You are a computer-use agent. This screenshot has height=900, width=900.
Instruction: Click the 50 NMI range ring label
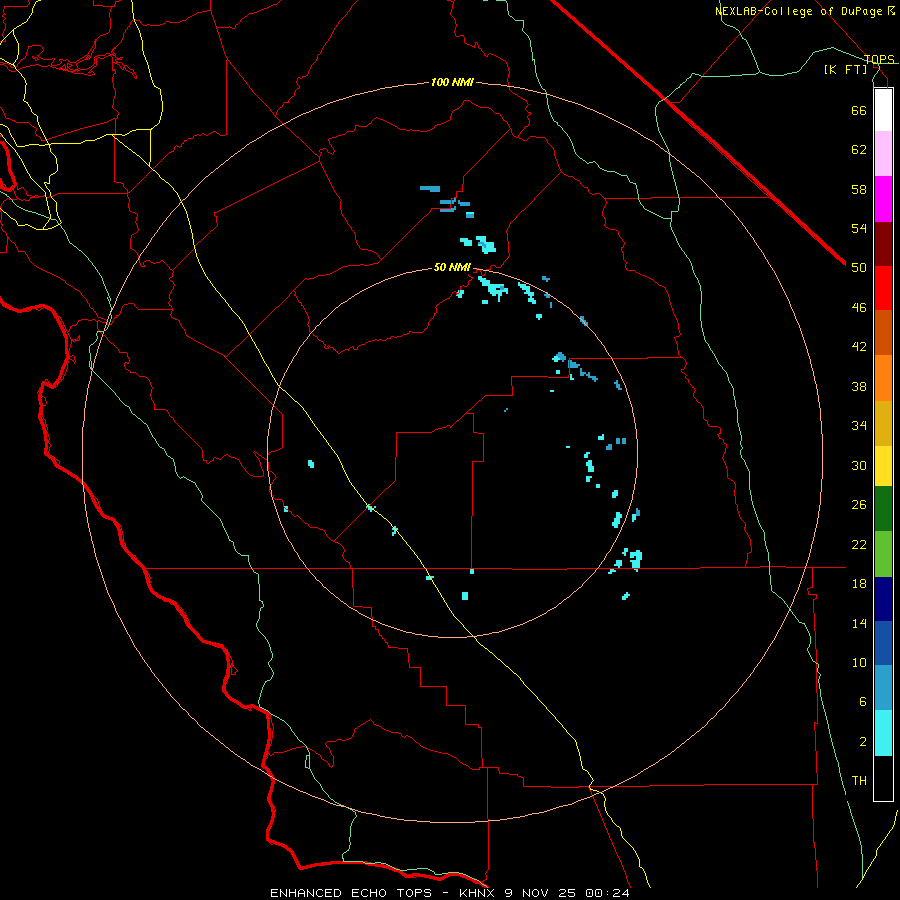[452, 267]
